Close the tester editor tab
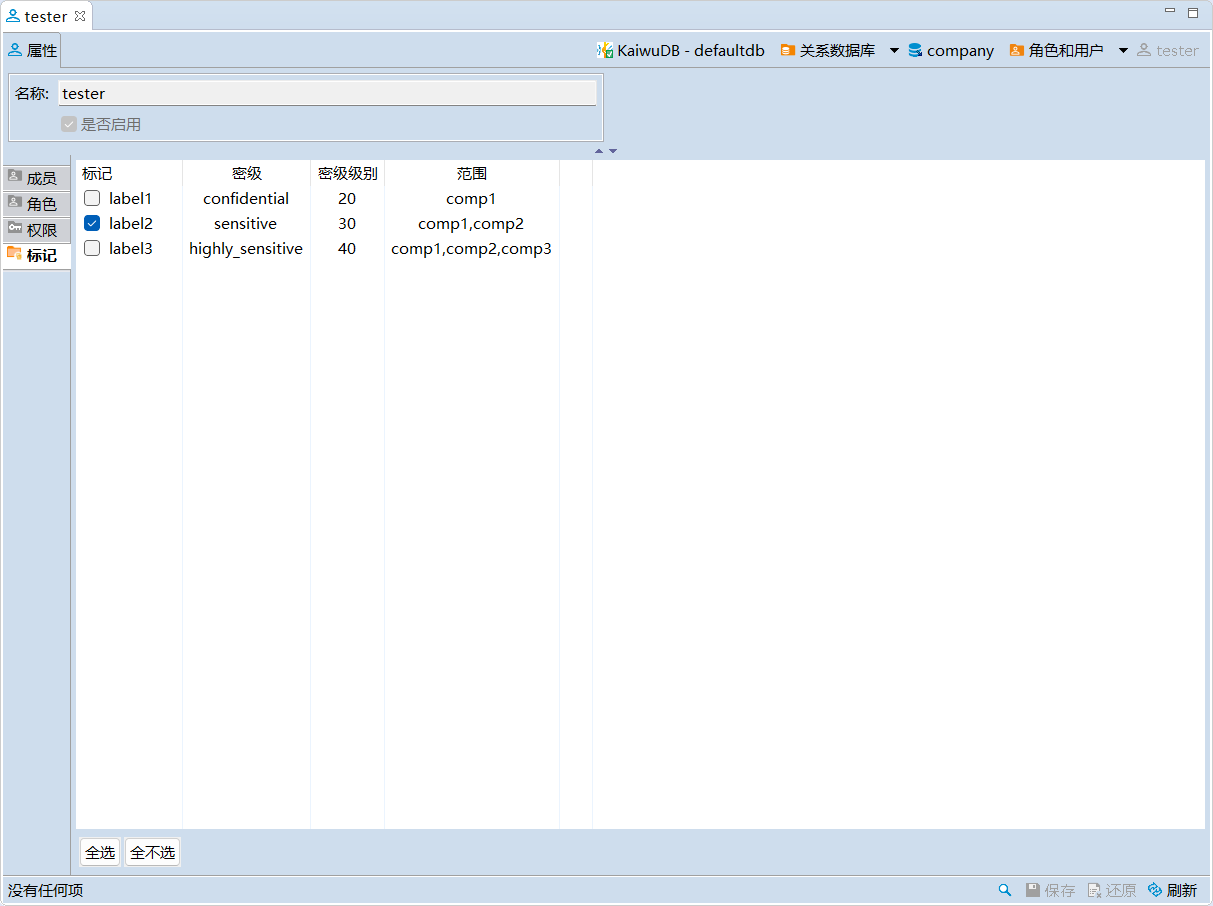The image size is (1213, 906). pos(80,16)
